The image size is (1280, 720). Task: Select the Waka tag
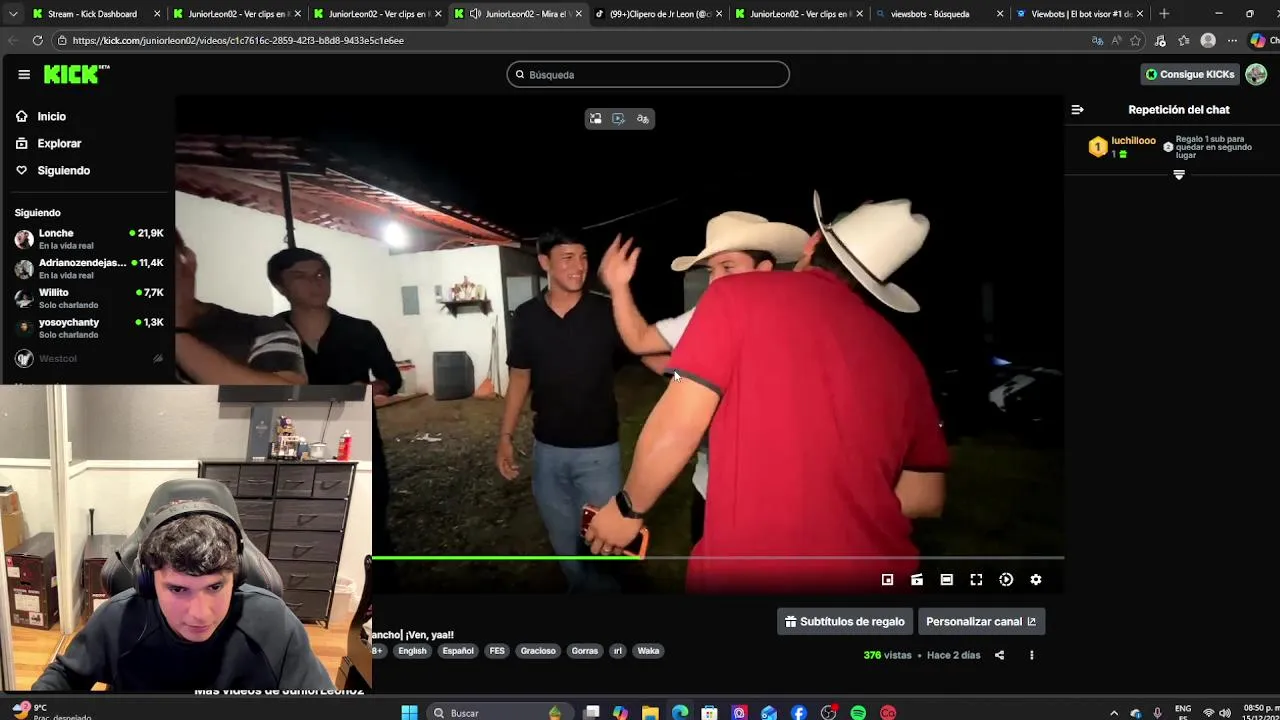648,651
